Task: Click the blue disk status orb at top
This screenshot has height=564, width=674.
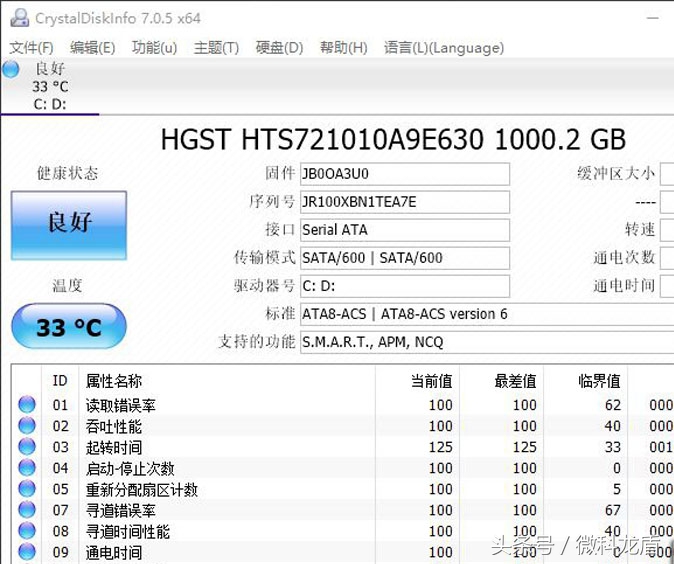Action: click(11, 69)
